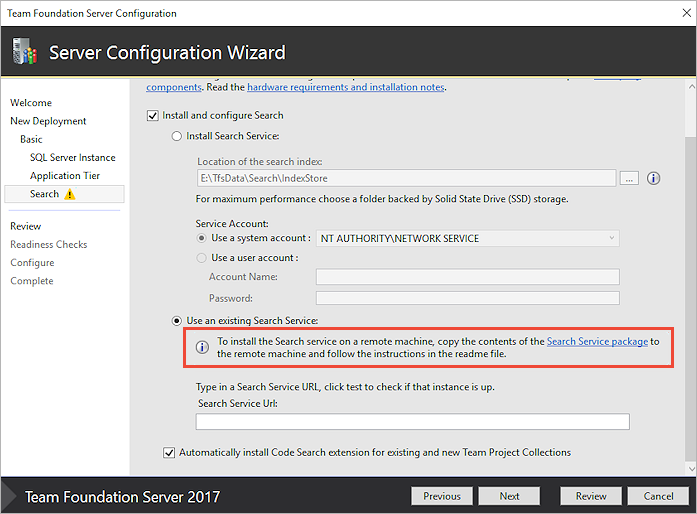The image size is (697, 514).
Task: Open the Search Service package link
Action: (597, 341)
